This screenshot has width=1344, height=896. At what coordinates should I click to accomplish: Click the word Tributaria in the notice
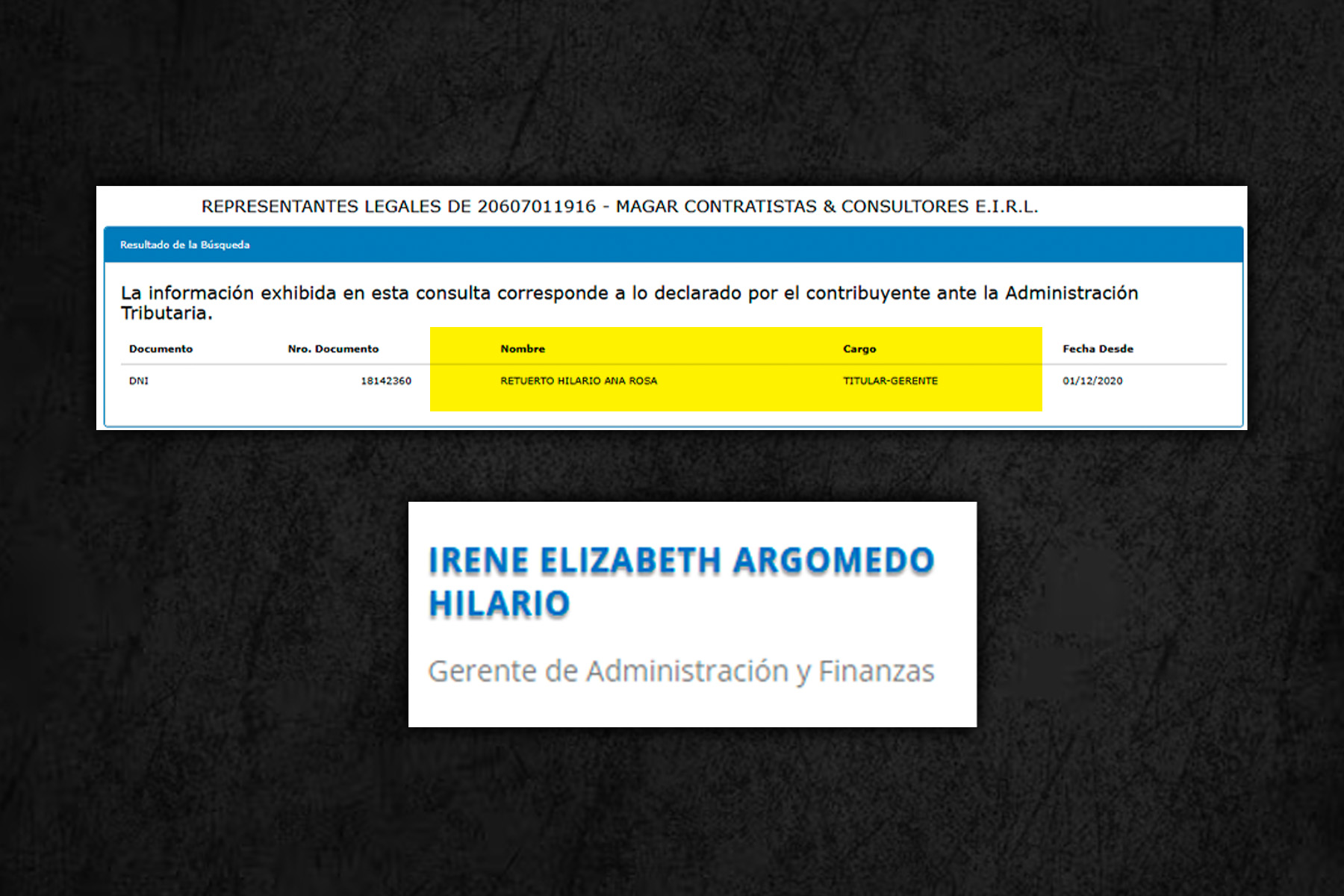[x=167, y=314]
